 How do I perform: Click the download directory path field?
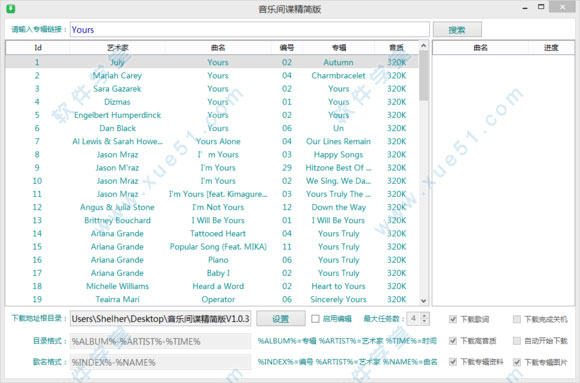tap(161, 319)
